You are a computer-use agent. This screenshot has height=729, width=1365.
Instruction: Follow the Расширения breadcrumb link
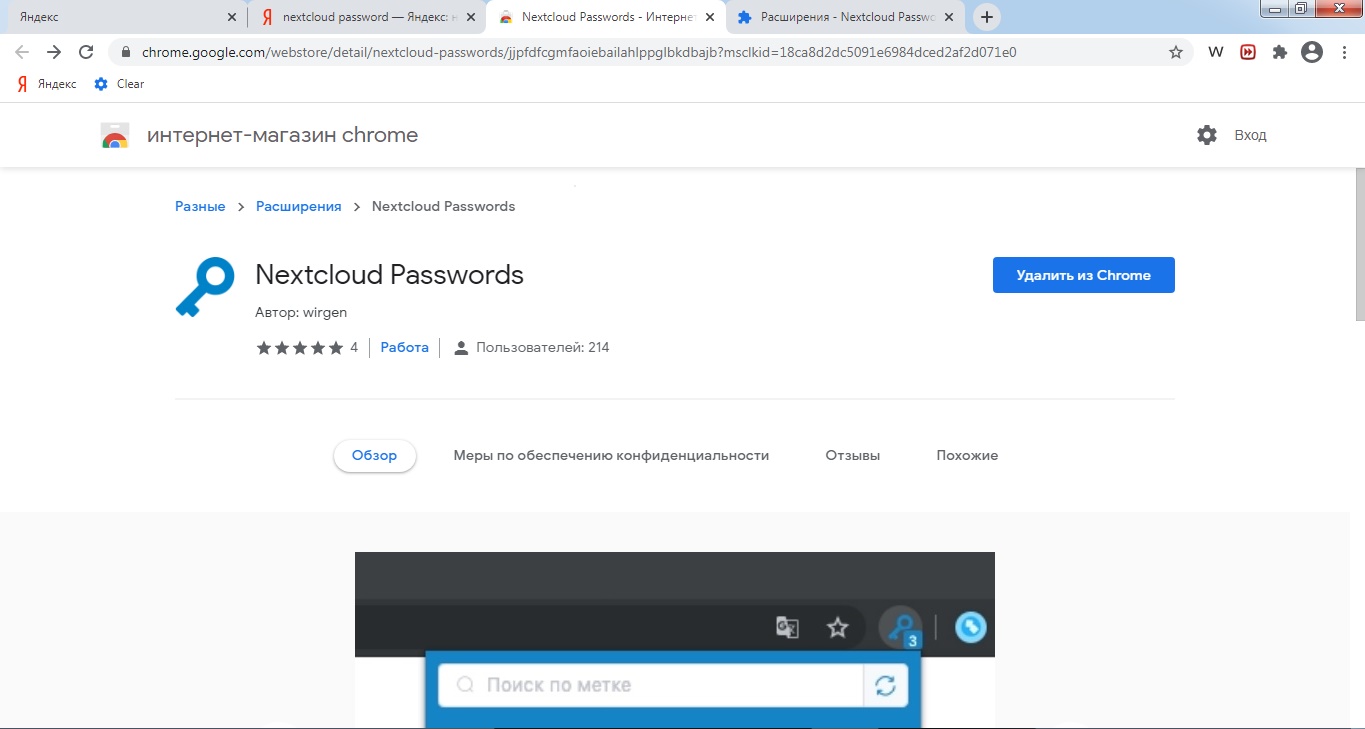[298, 206]
